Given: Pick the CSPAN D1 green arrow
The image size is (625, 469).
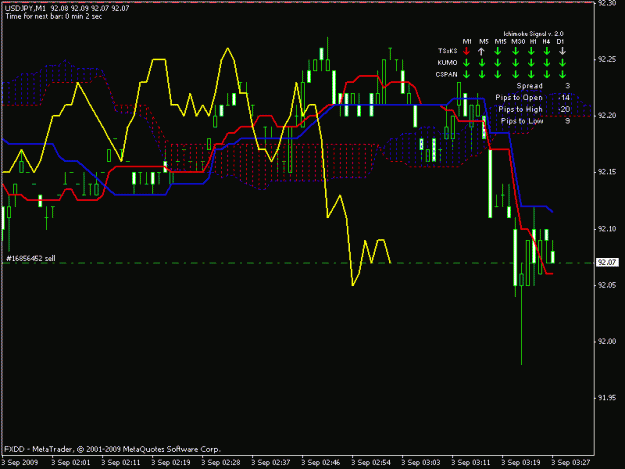Looking at the screenshot, I should [x=562, y=75].
